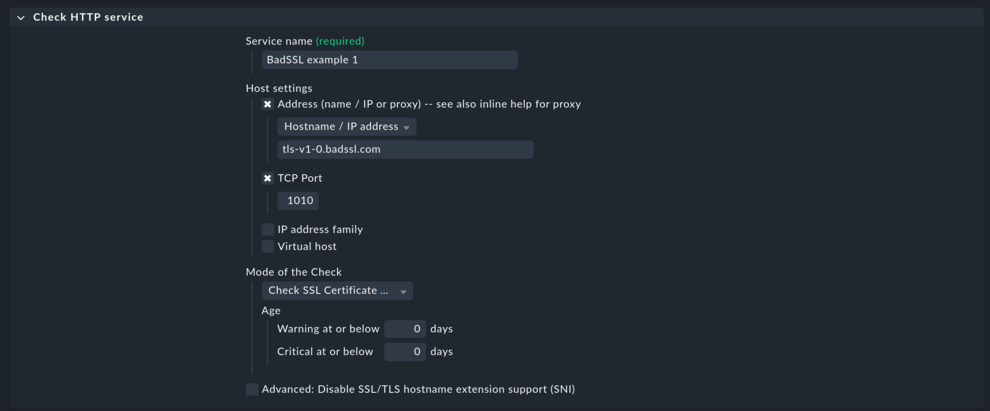Click the dropdown arrow next to Hostname / IP address

406,128
